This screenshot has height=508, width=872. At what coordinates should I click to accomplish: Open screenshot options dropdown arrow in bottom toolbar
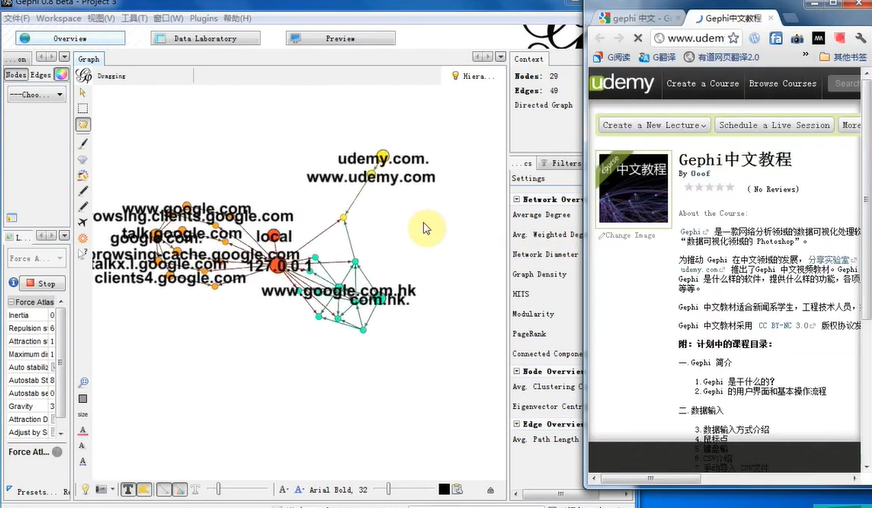112,489
